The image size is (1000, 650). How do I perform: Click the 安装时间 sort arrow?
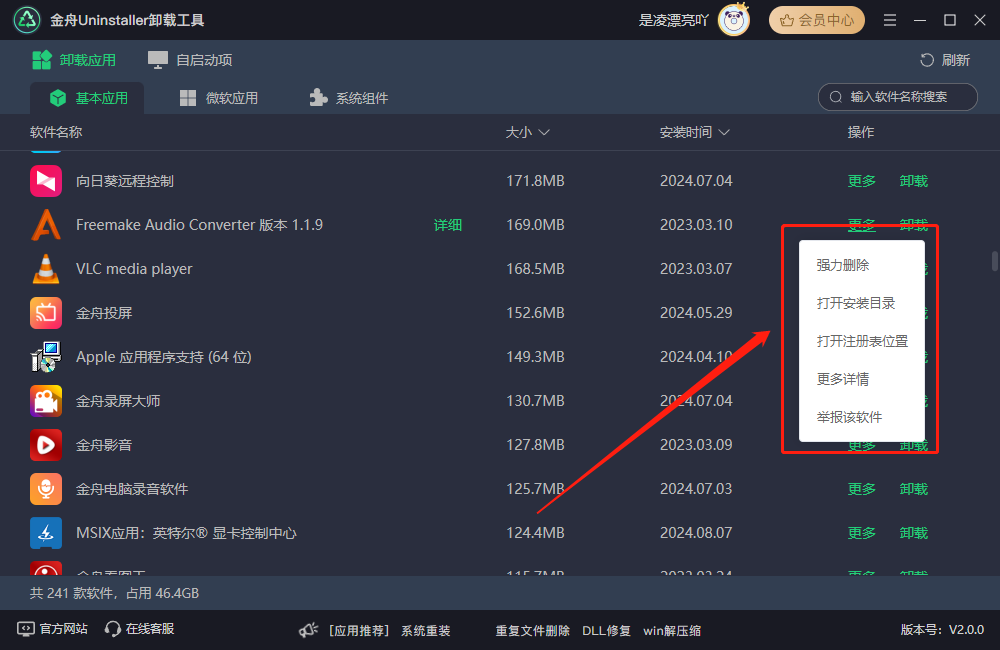[x=723, y=132]
